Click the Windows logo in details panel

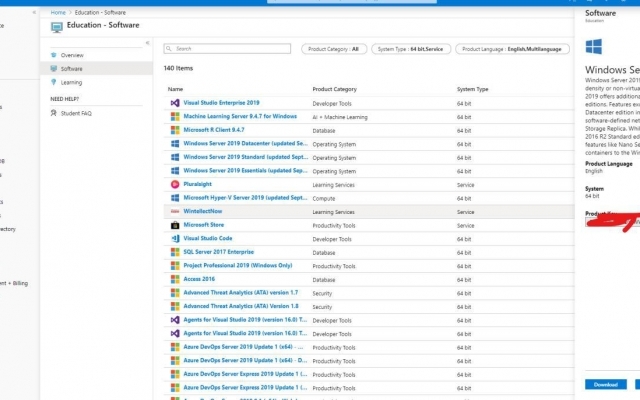click(x=593, y=47)
